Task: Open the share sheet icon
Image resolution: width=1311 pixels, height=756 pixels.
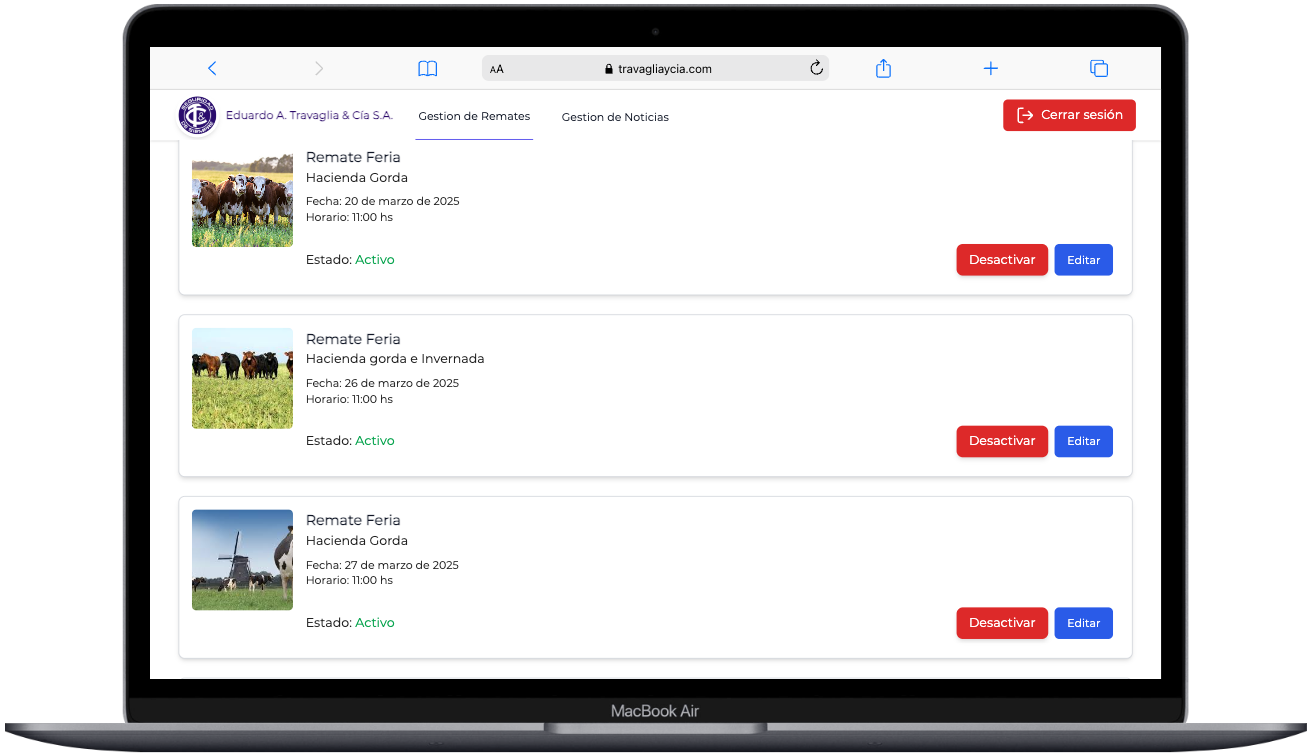Action: [883, 69]
